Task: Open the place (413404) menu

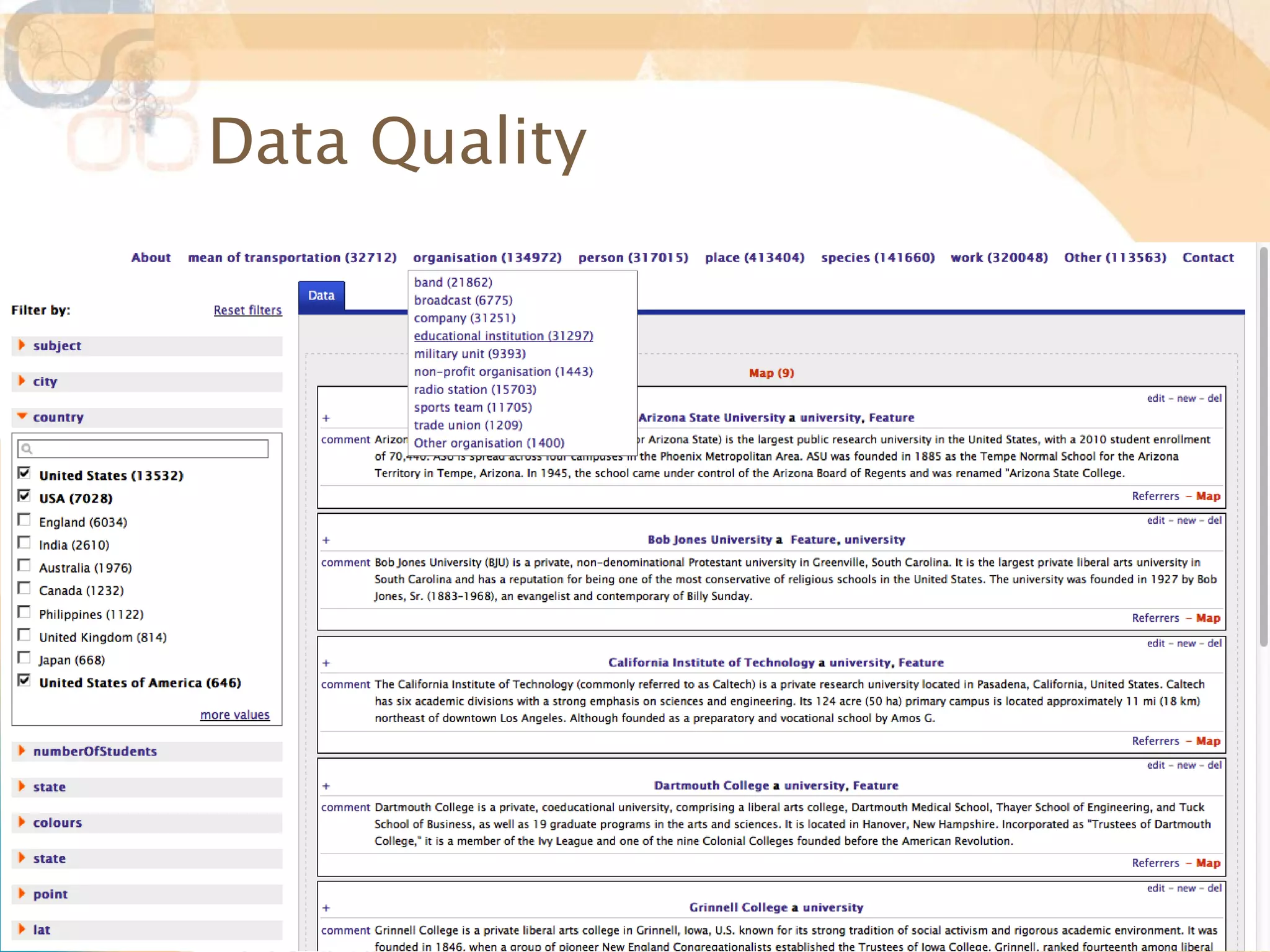Action: (x=755, y=258)
